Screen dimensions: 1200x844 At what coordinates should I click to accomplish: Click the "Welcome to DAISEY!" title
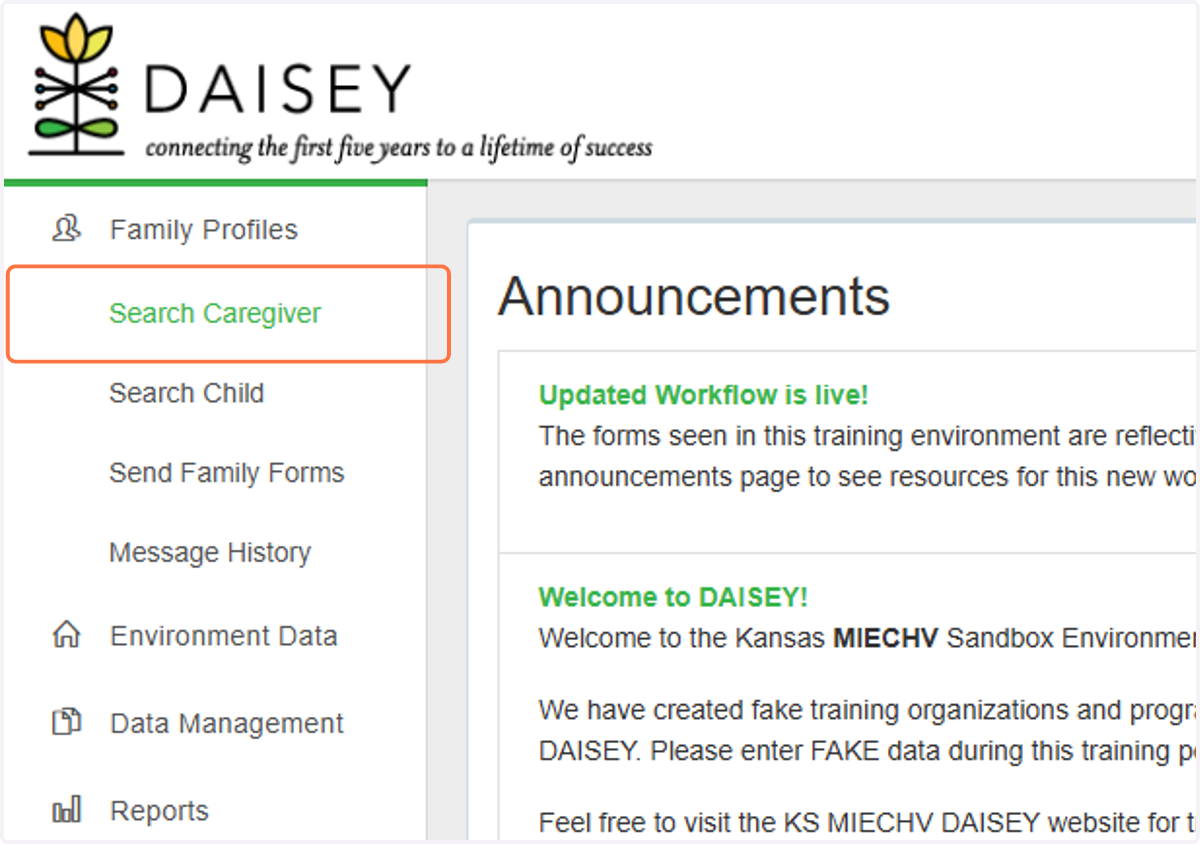[673, 597]
